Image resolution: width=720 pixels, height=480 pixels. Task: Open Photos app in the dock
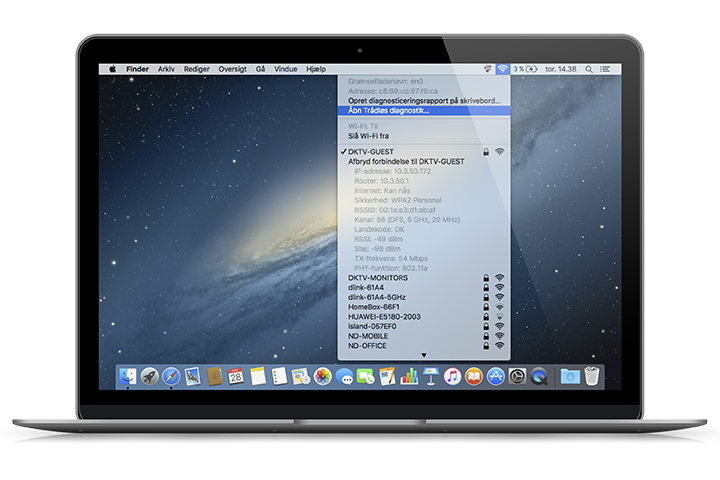click(x=323, y=377)
